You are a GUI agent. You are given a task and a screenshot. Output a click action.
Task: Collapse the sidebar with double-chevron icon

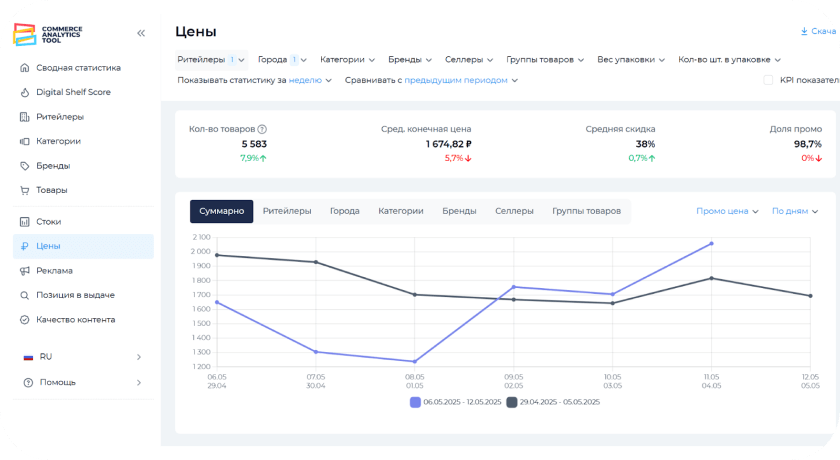point(141,33)
